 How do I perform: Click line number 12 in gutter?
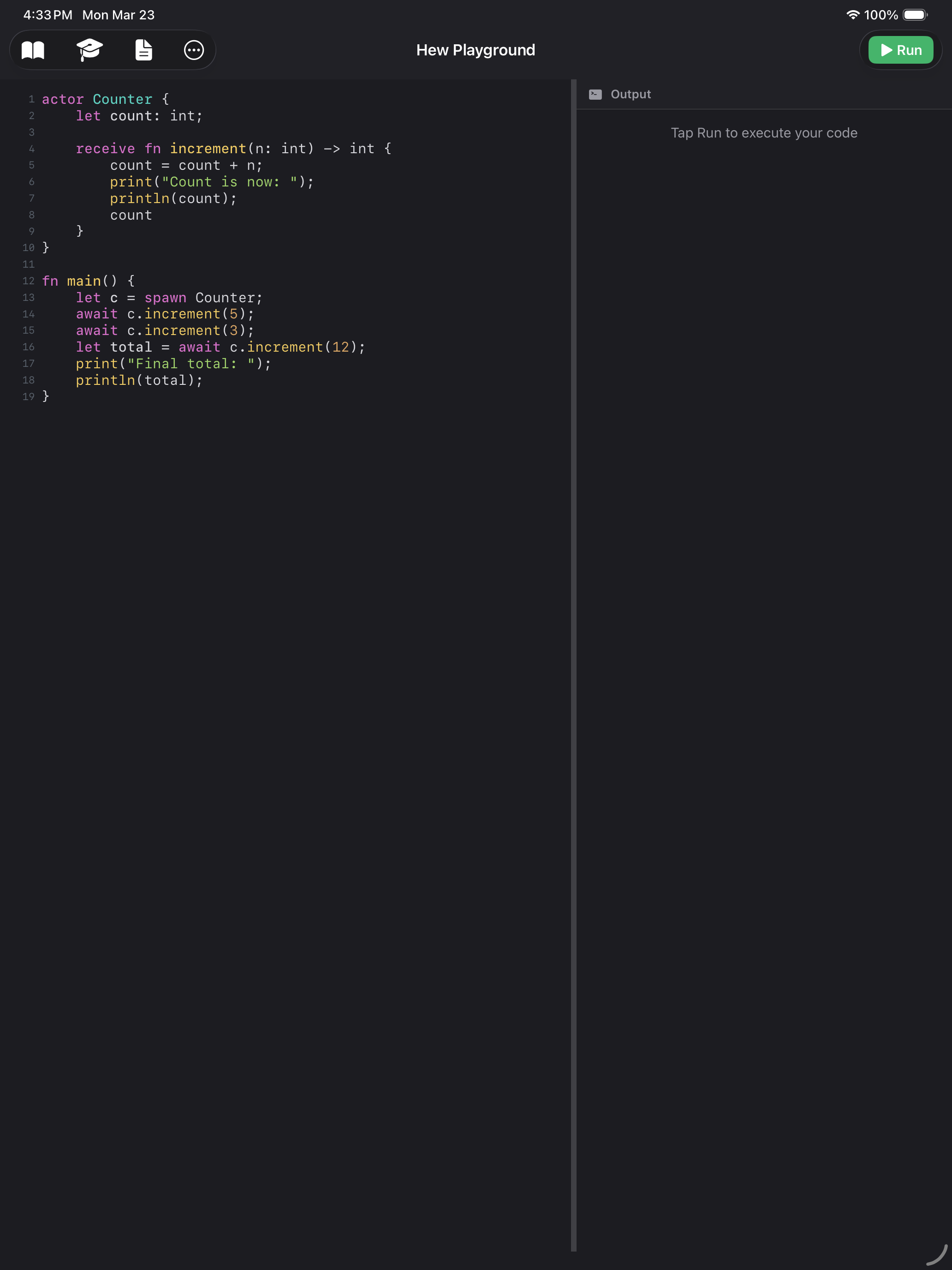tap(28, 282)
